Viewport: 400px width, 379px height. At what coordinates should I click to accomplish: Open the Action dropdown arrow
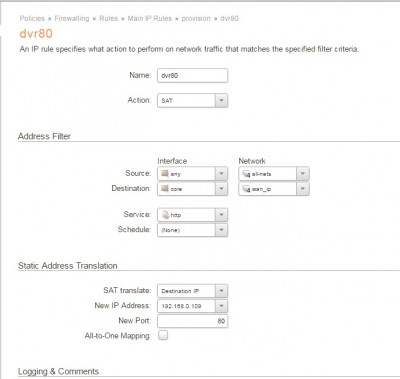(x=222, y=100)
